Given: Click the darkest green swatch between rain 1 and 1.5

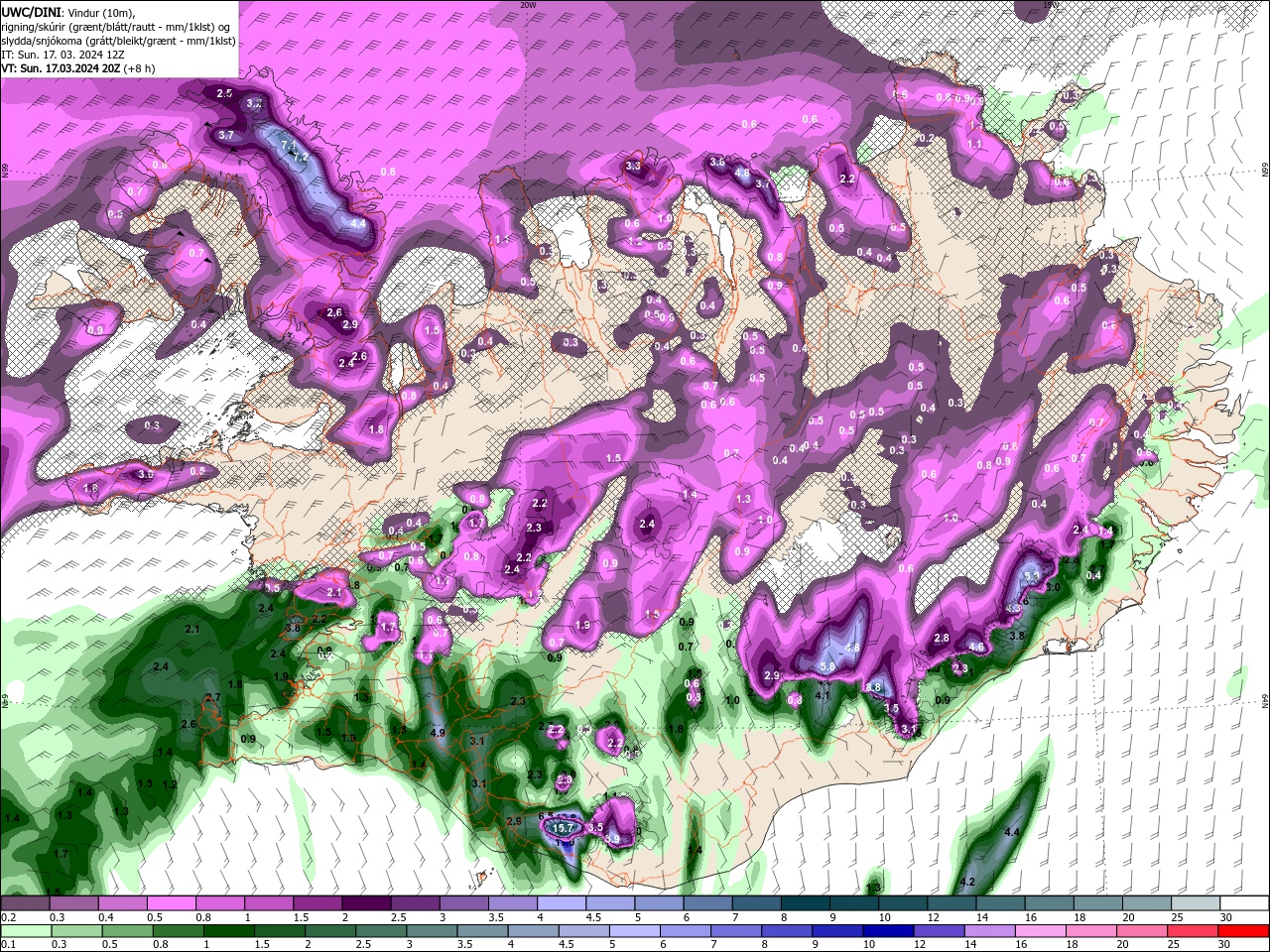Looking at the screenshot, I should (x=229, y=931).
